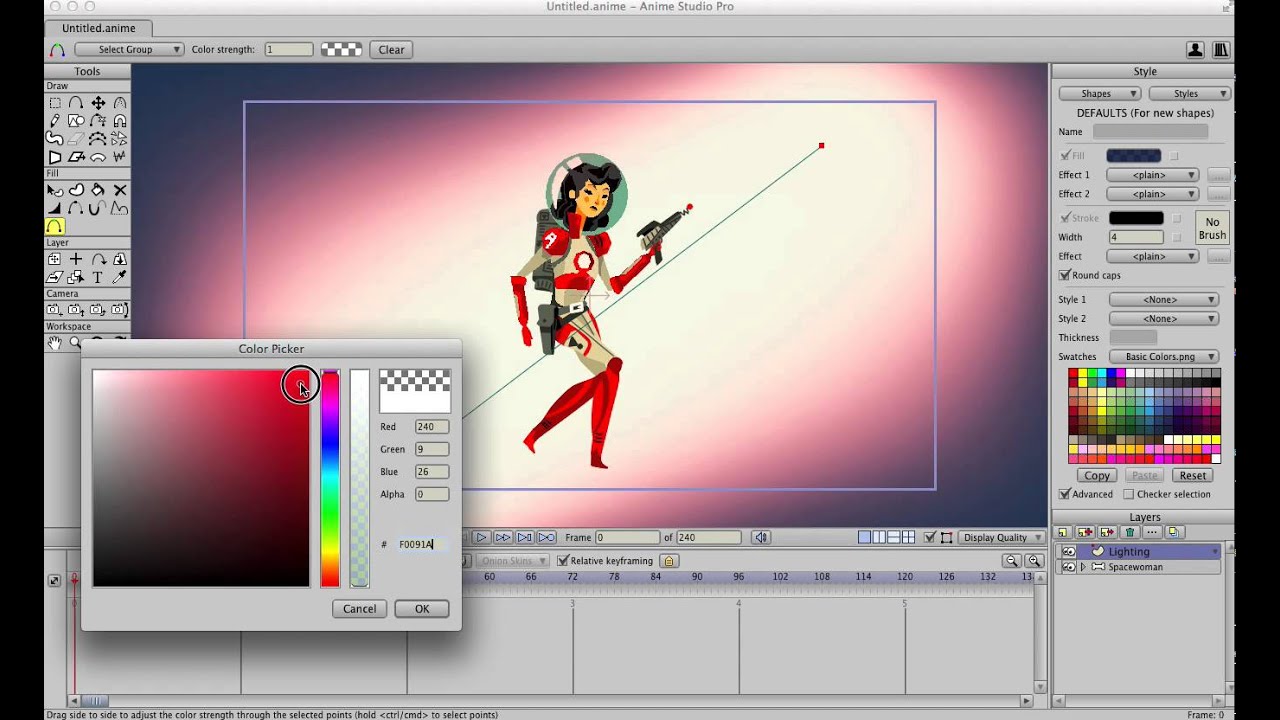Viewport: 1280px width, 720px height.
Task: Open the Swatches Basic Colors.png dropdown
Action: [x=1164, y=357]
